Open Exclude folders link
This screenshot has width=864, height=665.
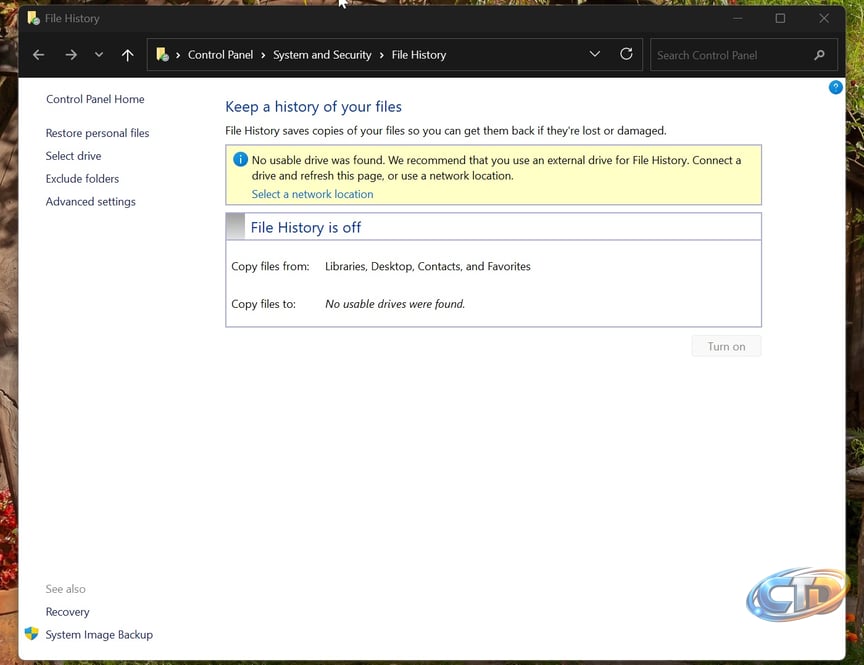(82, 179)
